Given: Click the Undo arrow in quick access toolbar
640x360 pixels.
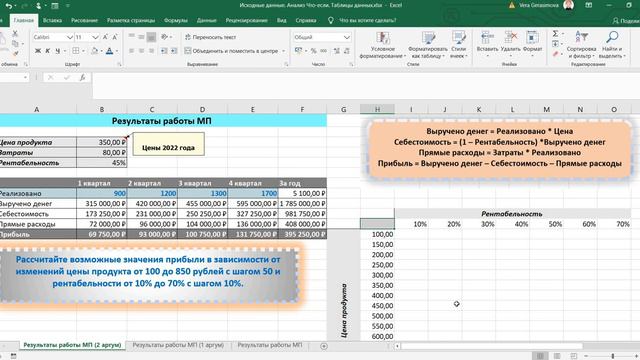Looking at the screenshot, I should (x=8, y=6).
